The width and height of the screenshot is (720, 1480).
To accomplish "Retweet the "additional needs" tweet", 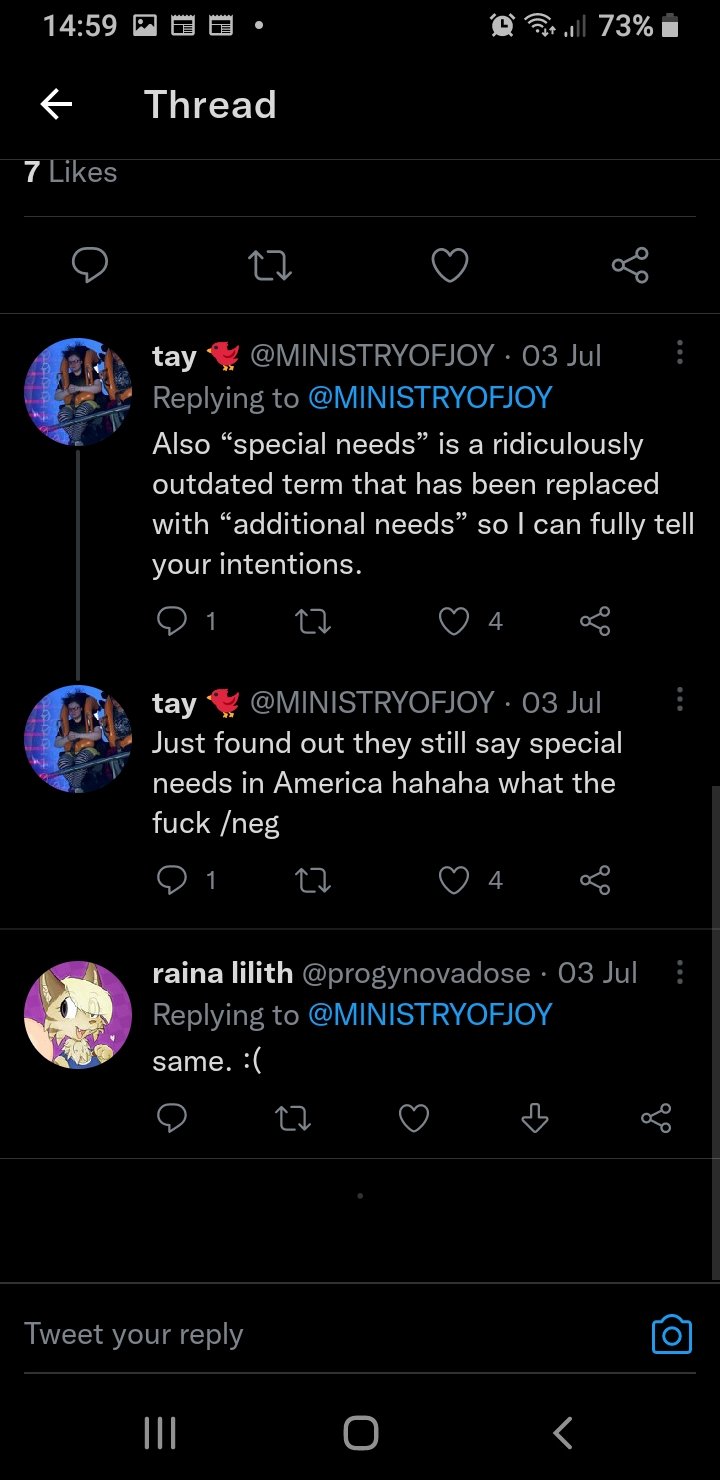I will click(313, 622).
